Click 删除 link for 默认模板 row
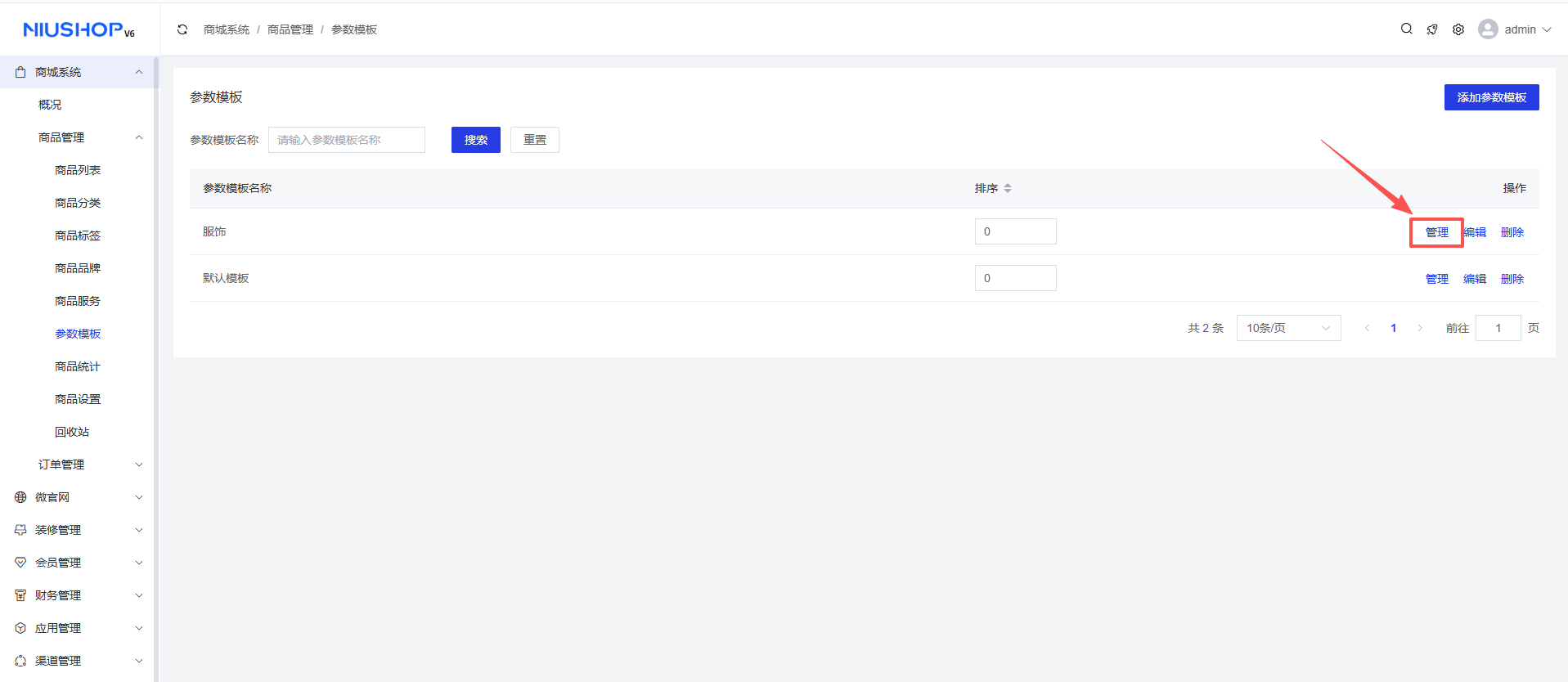This screenshot has width=1568, height=682. [1512, 279]
